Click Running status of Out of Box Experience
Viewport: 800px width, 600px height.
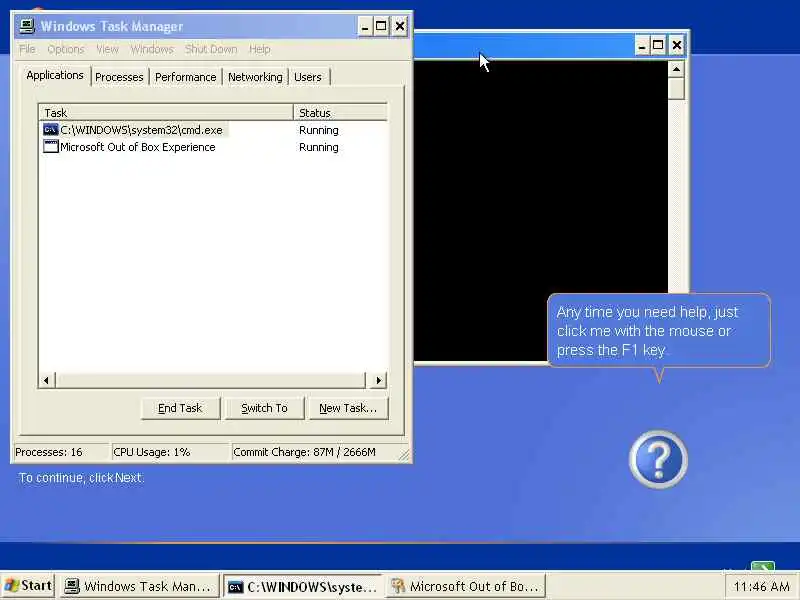(319, 147)
